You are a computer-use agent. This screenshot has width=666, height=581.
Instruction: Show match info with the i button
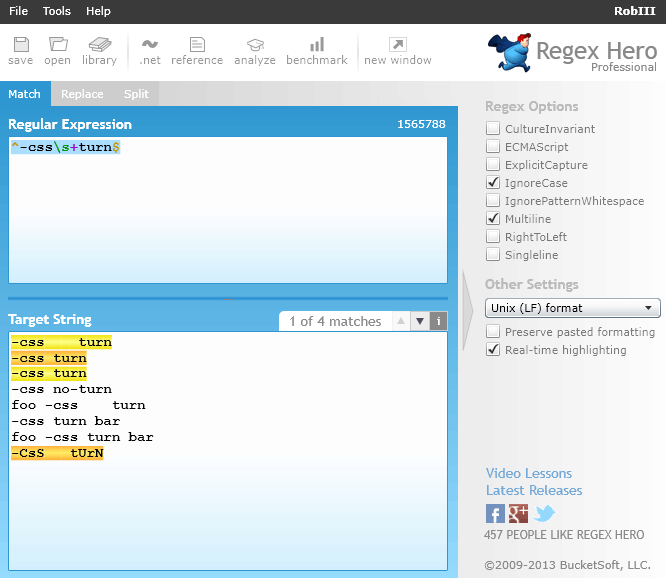[439, 321]
